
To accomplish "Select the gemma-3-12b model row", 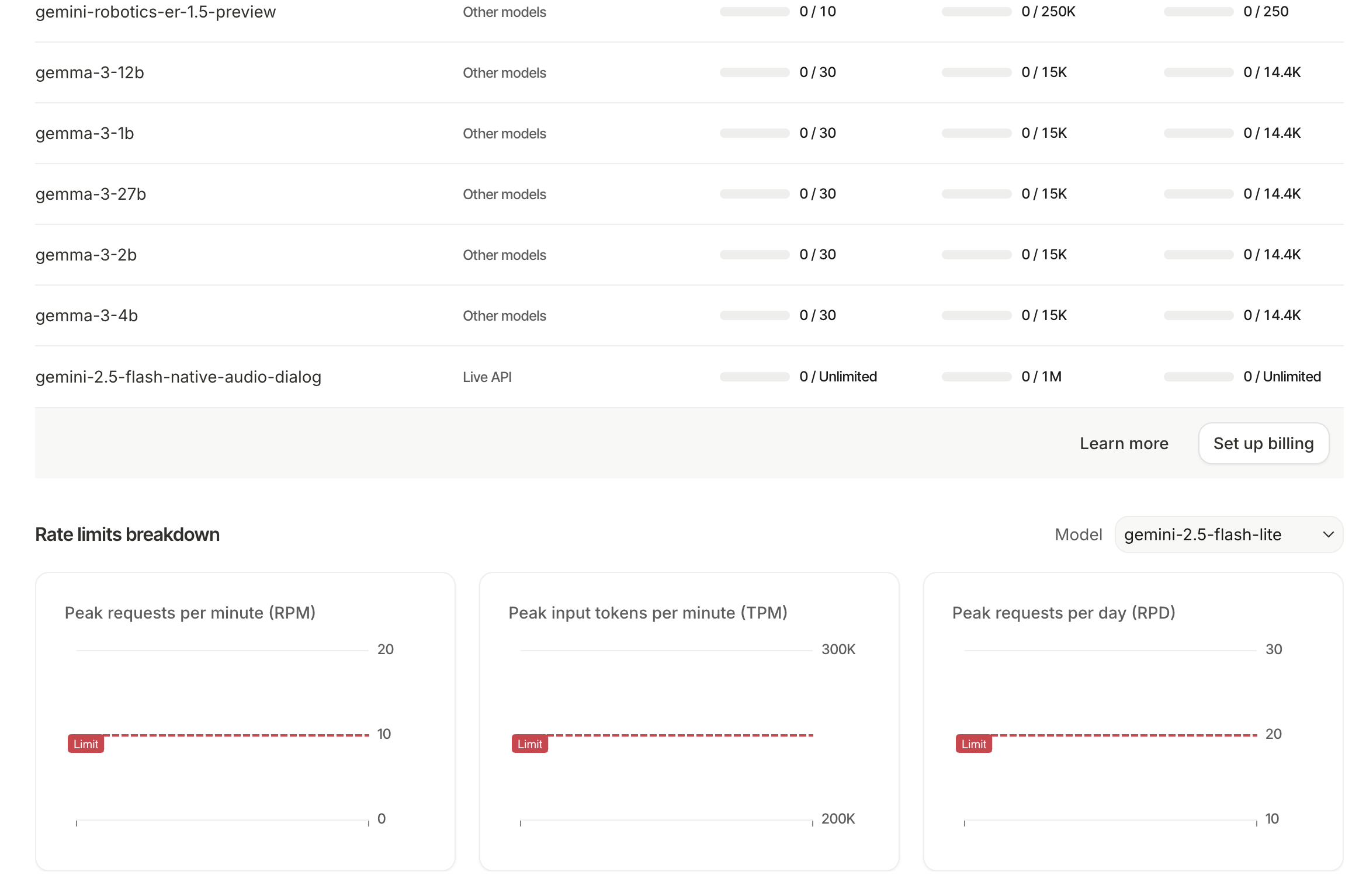I will (x=89, y=72).
